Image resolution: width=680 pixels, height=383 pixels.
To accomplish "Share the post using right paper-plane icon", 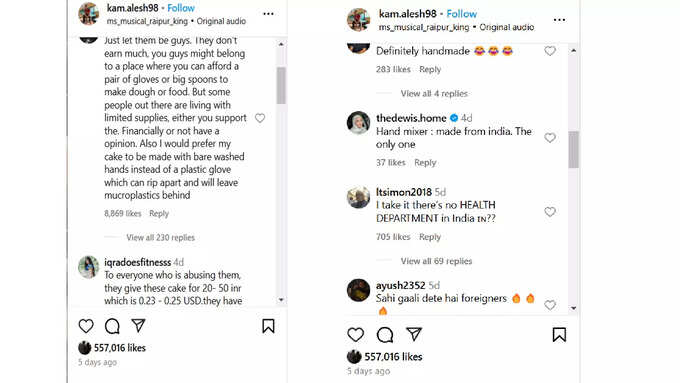I will (414, 334).
